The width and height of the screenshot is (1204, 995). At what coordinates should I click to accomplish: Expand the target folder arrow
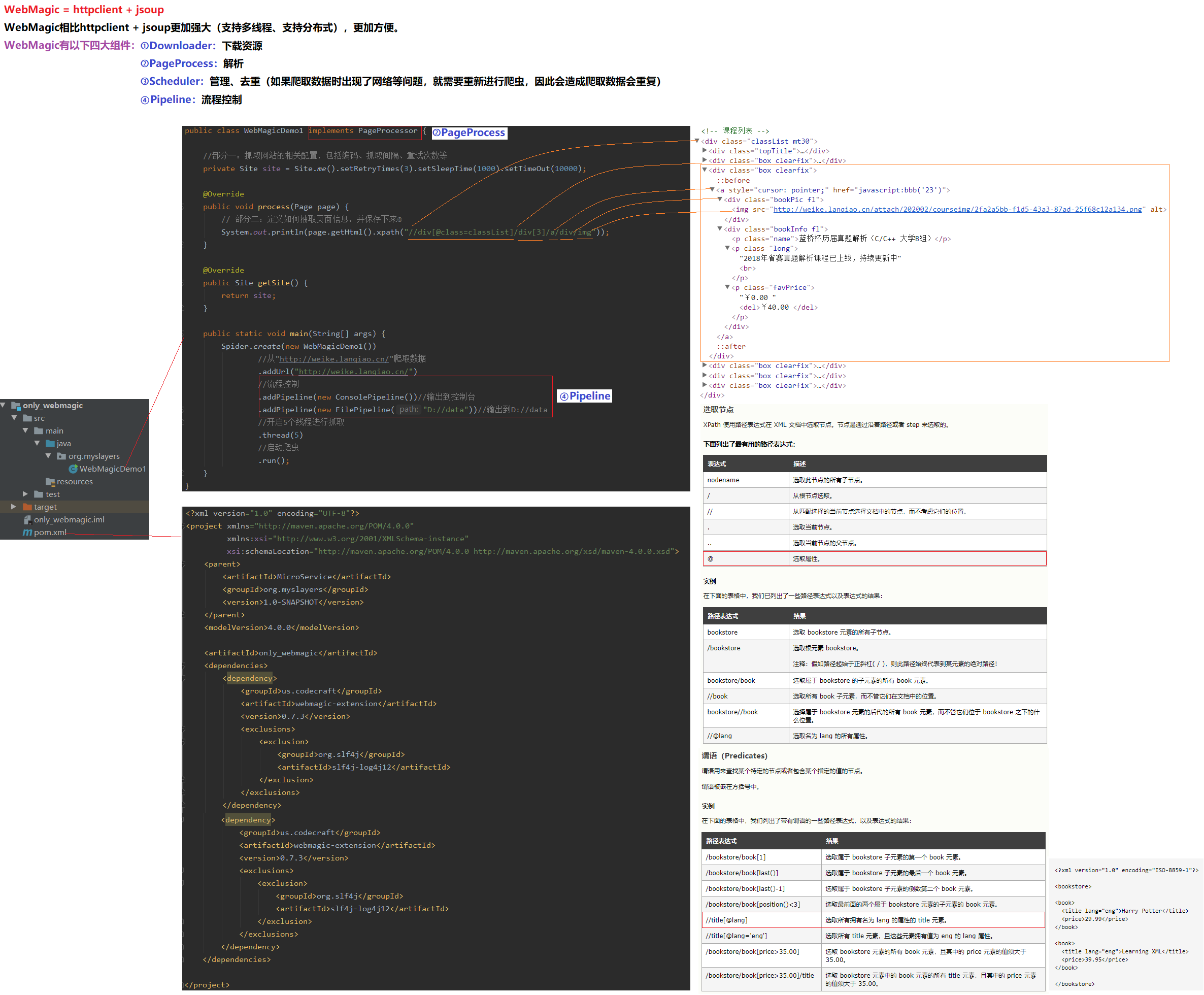coord(13,507)
